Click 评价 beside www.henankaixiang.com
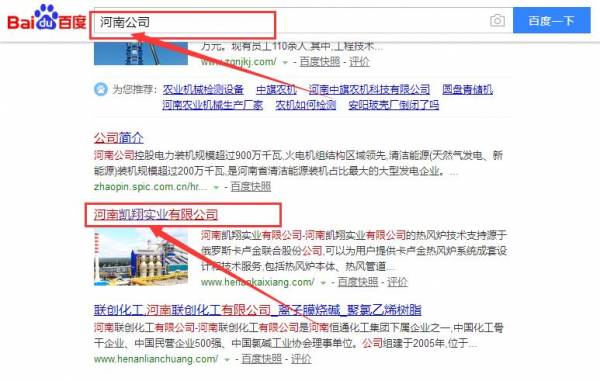 (x=397, y=282)
